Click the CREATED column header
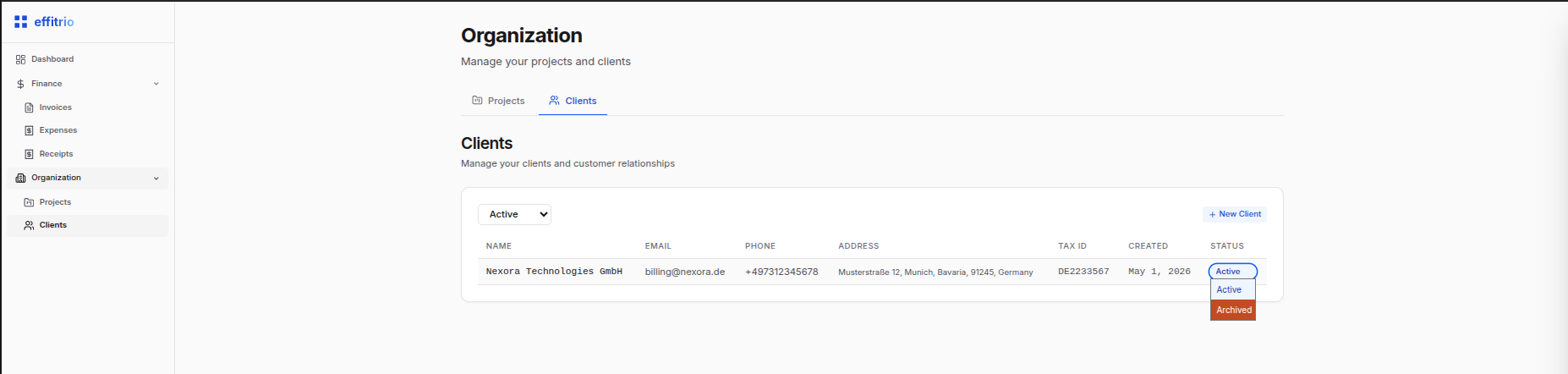The height and width of the screenshot is (374, 1568). pos(1148,246)
